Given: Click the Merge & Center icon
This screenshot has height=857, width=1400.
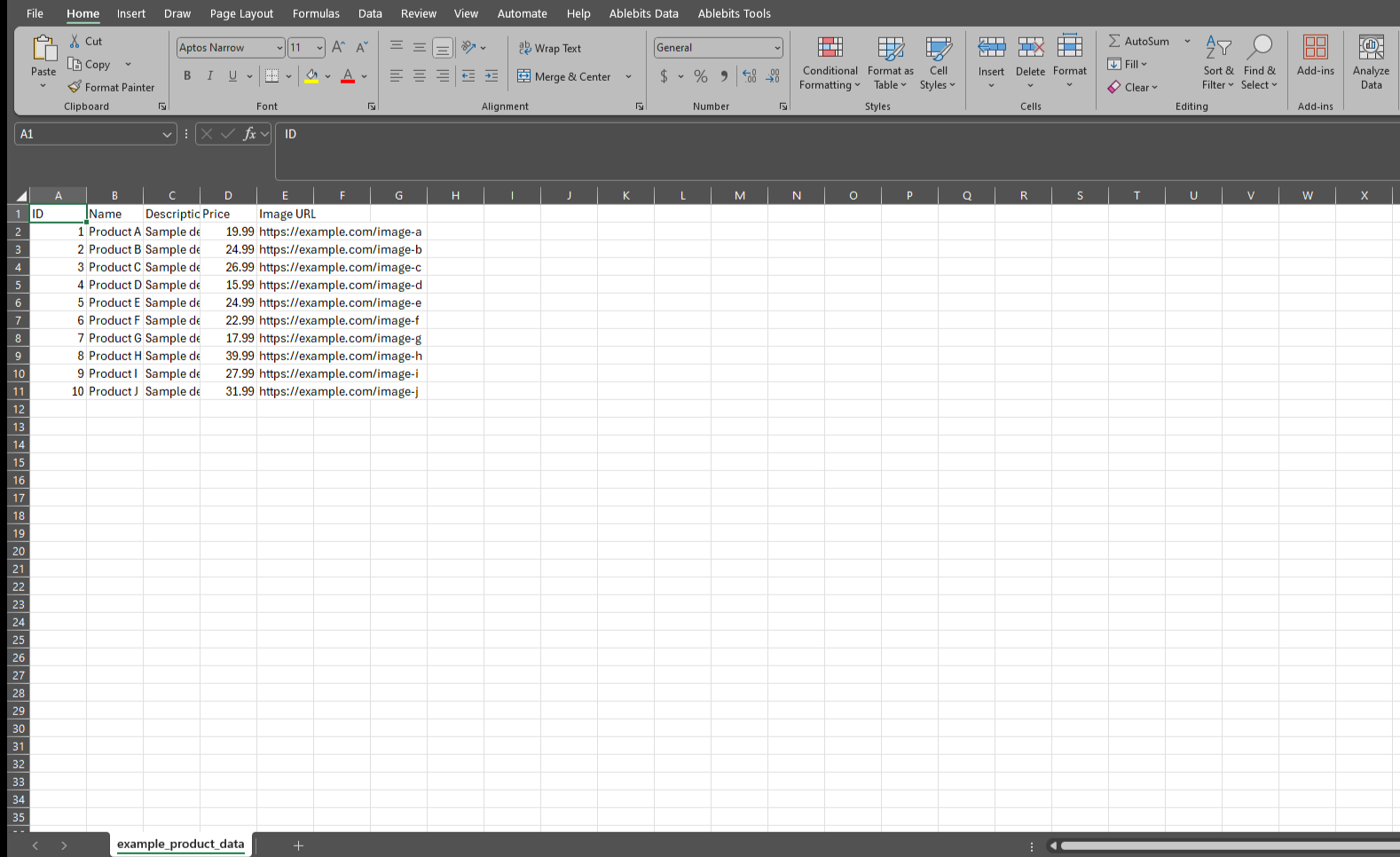Looking at the screenshot, I should click(x=524, y=76).
